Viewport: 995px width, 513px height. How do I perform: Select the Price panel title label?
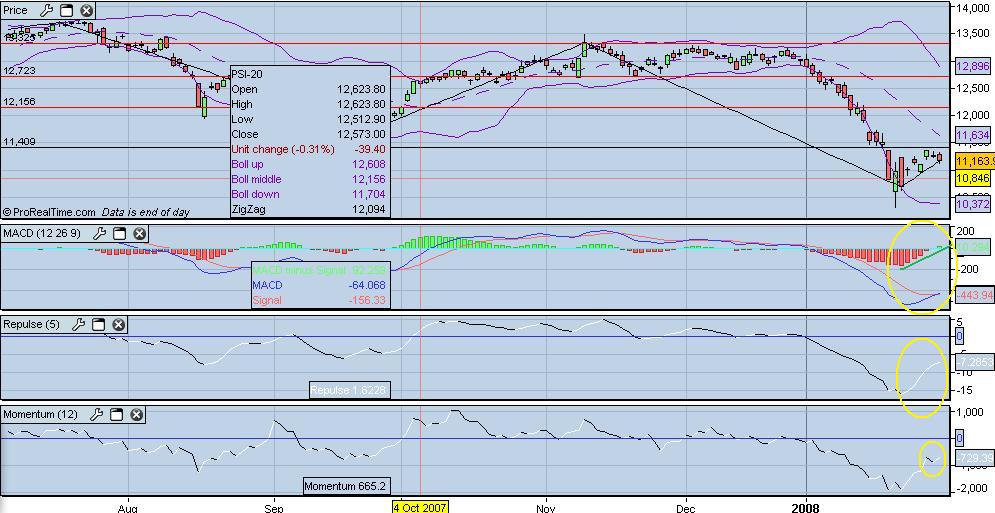[x=16, y=10]
